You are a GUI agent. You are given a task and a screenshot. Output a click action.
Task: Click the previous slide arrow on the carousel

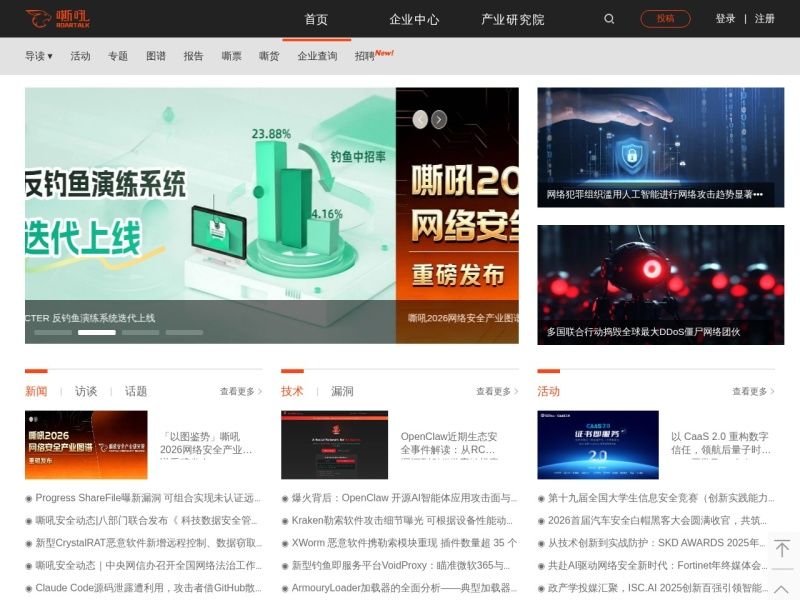420,119
